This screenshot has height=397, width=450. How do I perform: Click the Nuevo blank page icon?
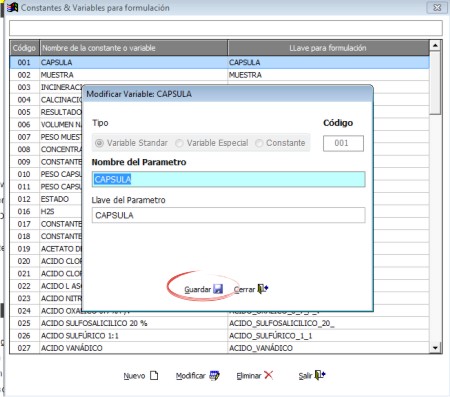pos(154,375)
